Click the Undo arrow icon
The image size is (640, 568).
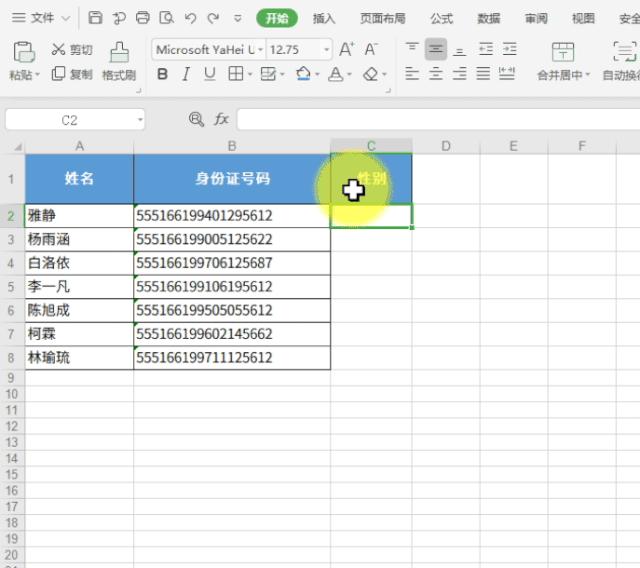click(x=190, y=18)
